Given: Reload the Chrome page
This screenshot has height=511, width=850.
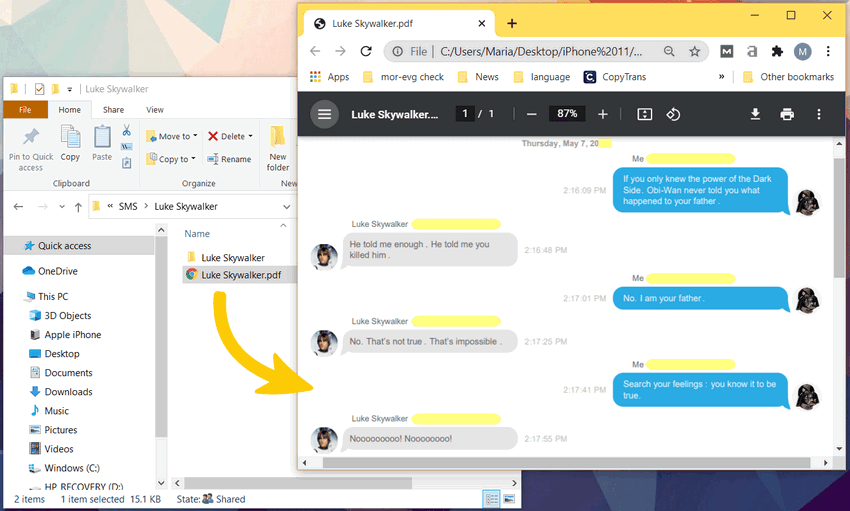Looking at the screenshot, I should [366, 51].
